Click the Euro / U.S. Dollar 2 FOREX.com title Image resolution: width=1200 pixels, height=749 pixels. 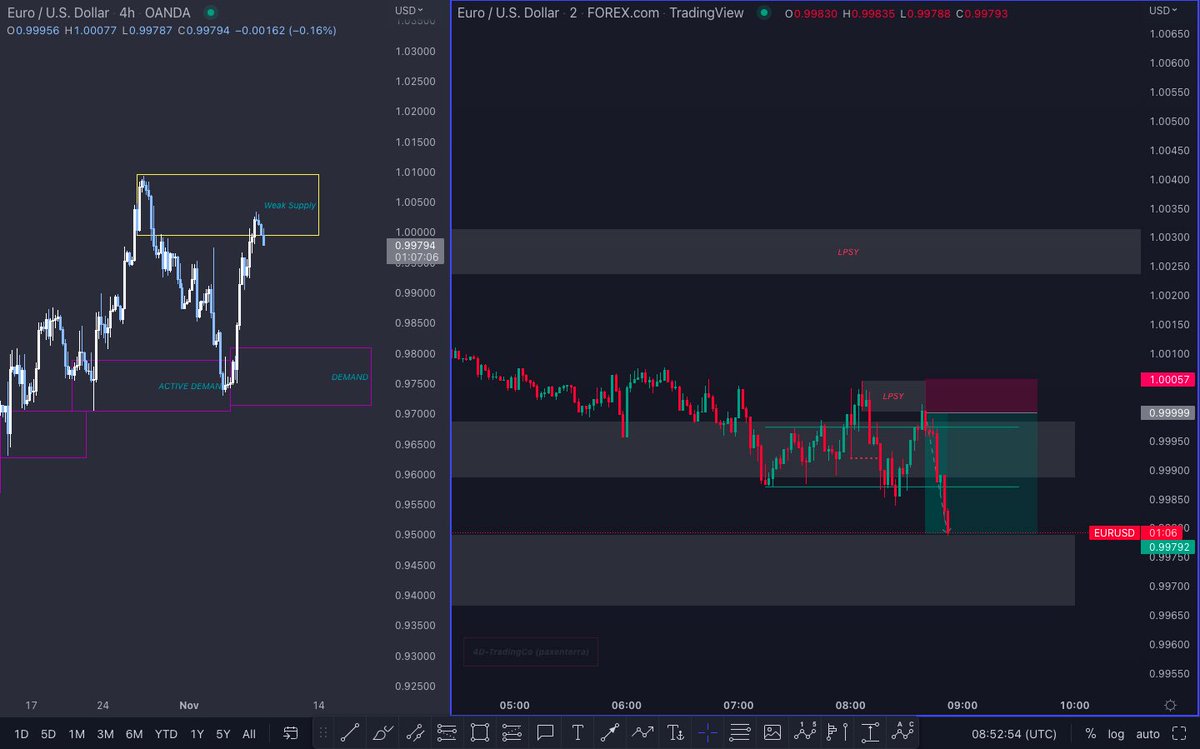(602, 13)
